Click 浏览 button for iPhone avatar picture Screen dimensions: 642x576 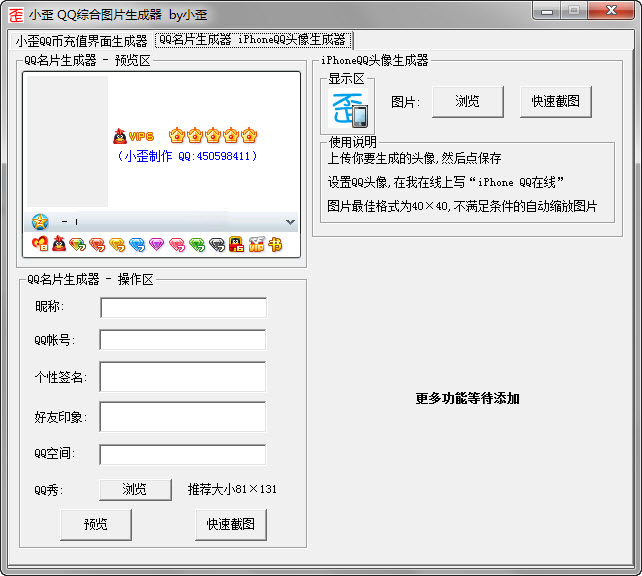click(x=468, y=101)
